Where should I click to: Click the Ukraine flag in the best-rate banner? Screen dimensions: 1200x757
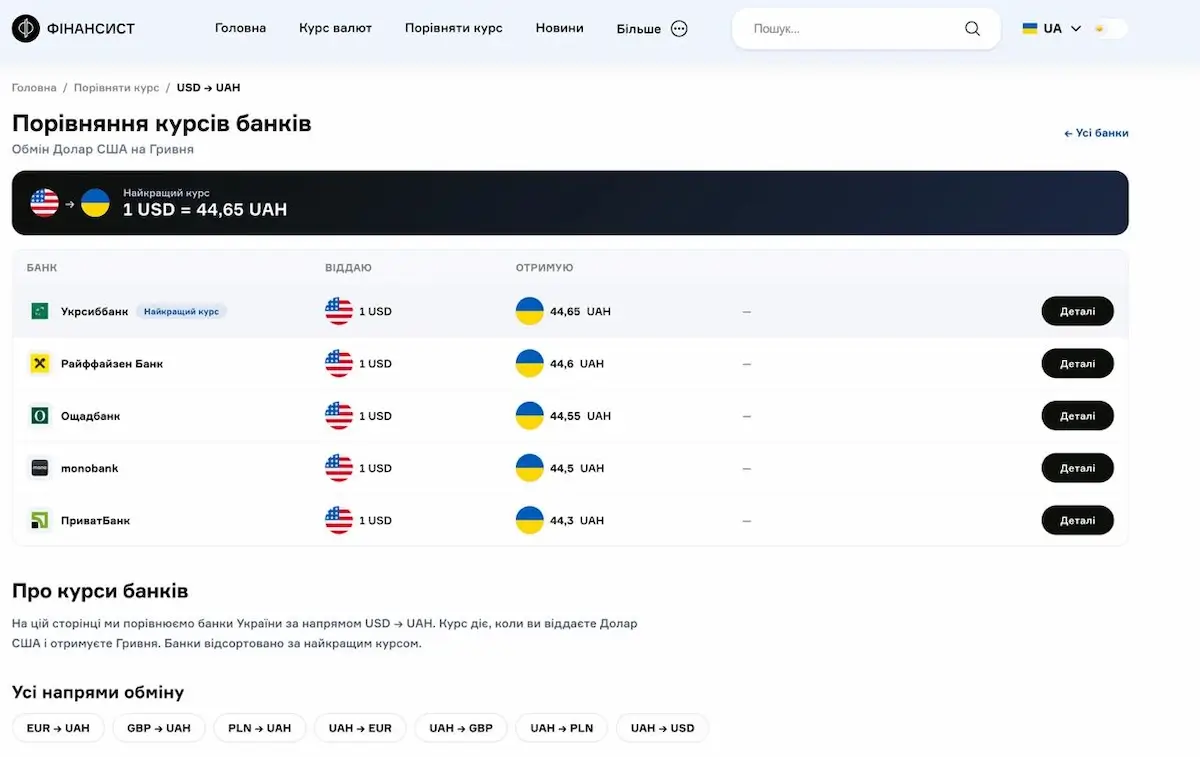tap(95, 203)
